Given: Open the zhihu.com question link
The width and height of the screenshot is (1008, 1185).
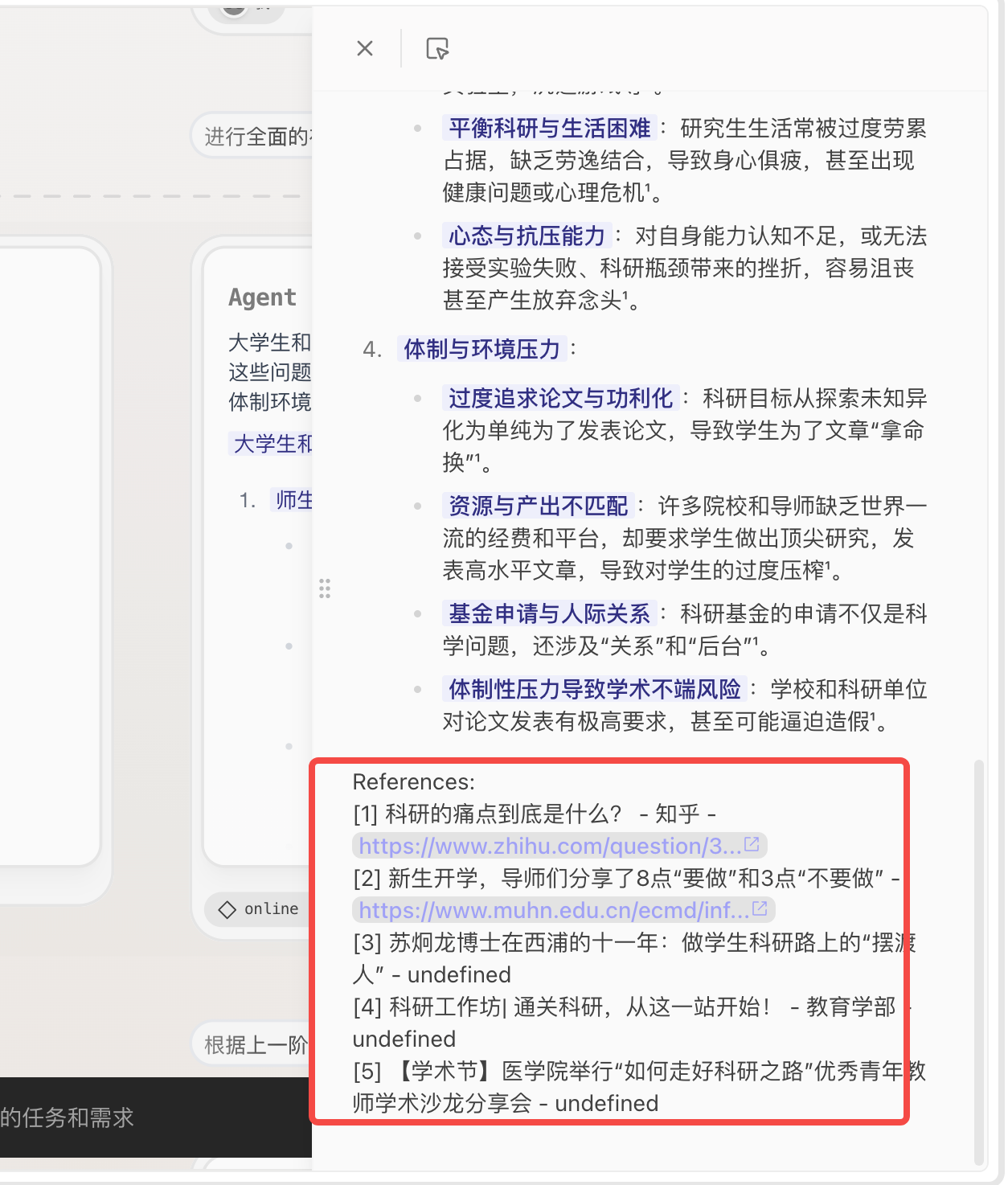Looking at the screenshot, I should pyautogui.click(x=550, y=846).
